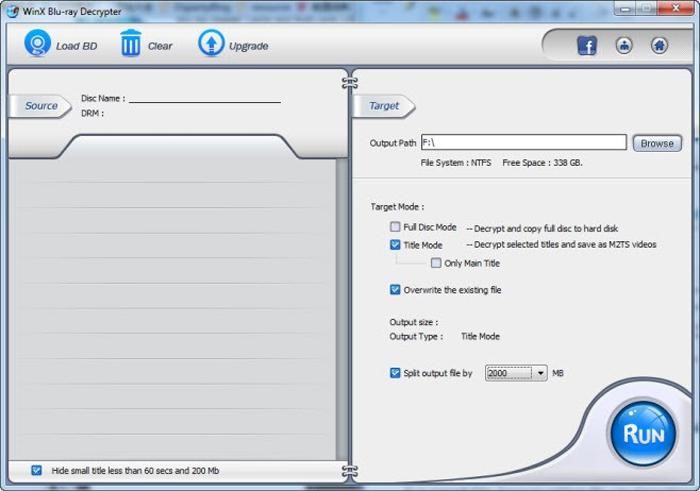Click the Clear trash can icon
The image size is (700, 491).
(130, 43)
